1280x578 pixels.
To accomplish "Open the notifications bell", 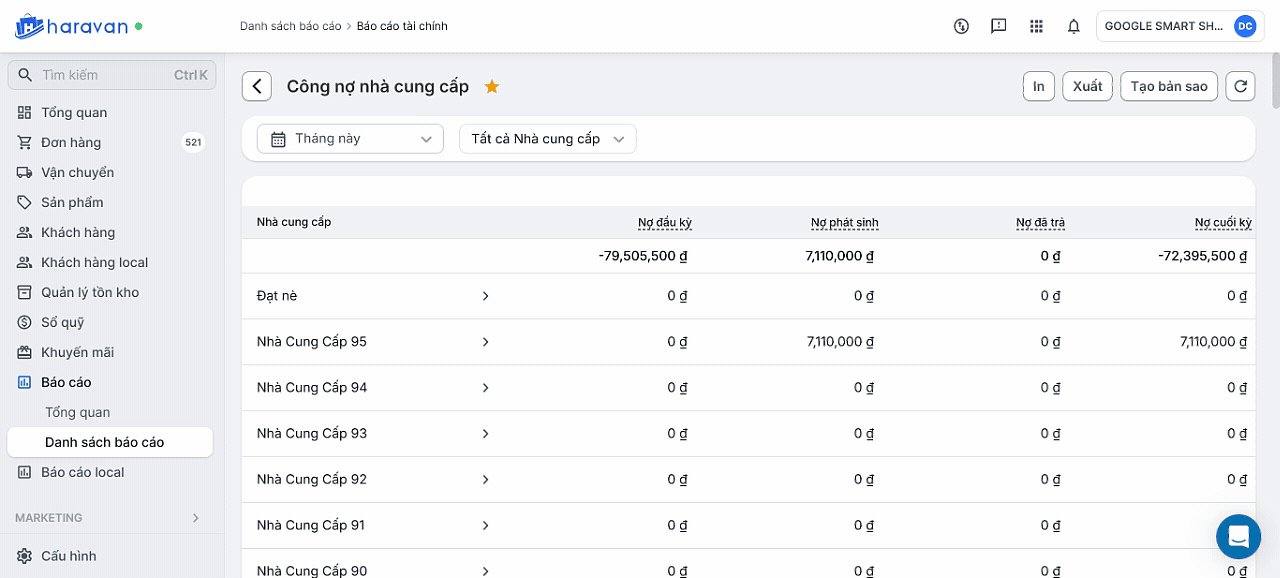I will (x=1073, y=27).
